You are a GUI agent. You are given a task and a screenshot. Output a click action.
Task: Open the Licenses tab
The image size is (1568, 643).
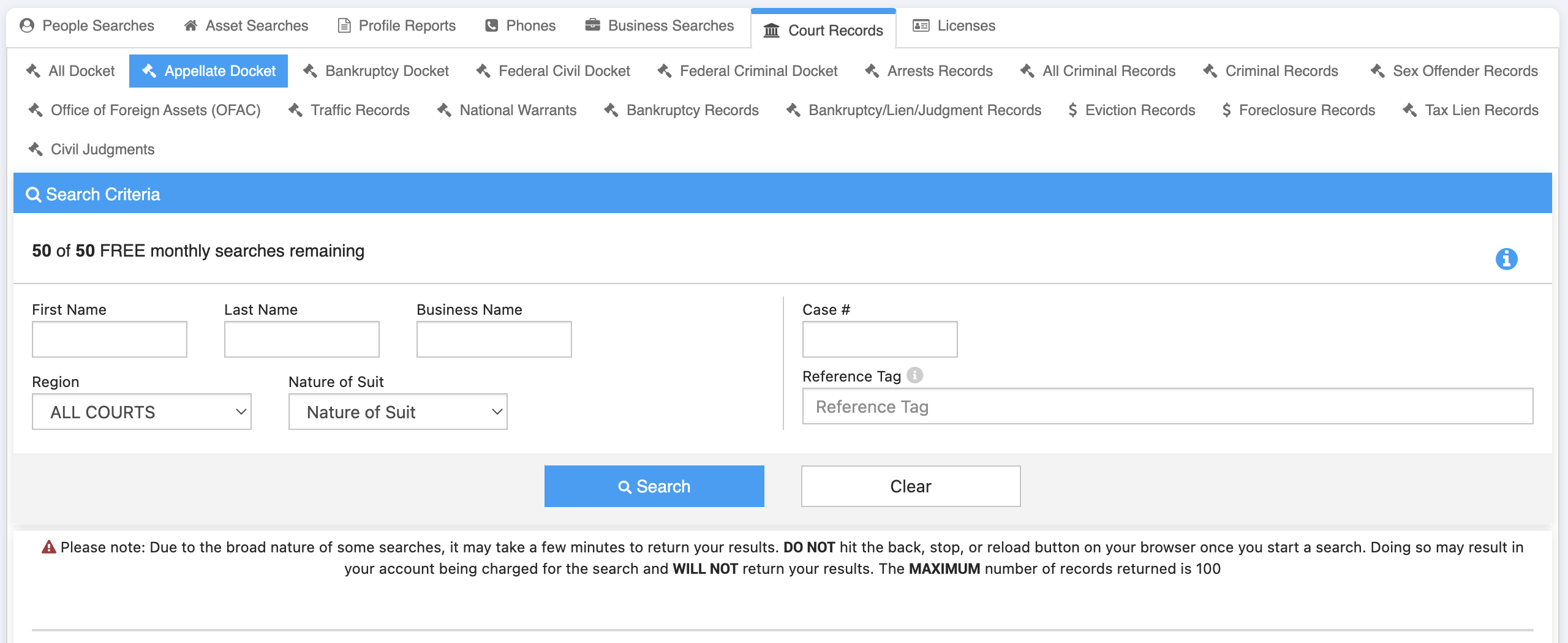pyautogui.click(x=954, y=26)
